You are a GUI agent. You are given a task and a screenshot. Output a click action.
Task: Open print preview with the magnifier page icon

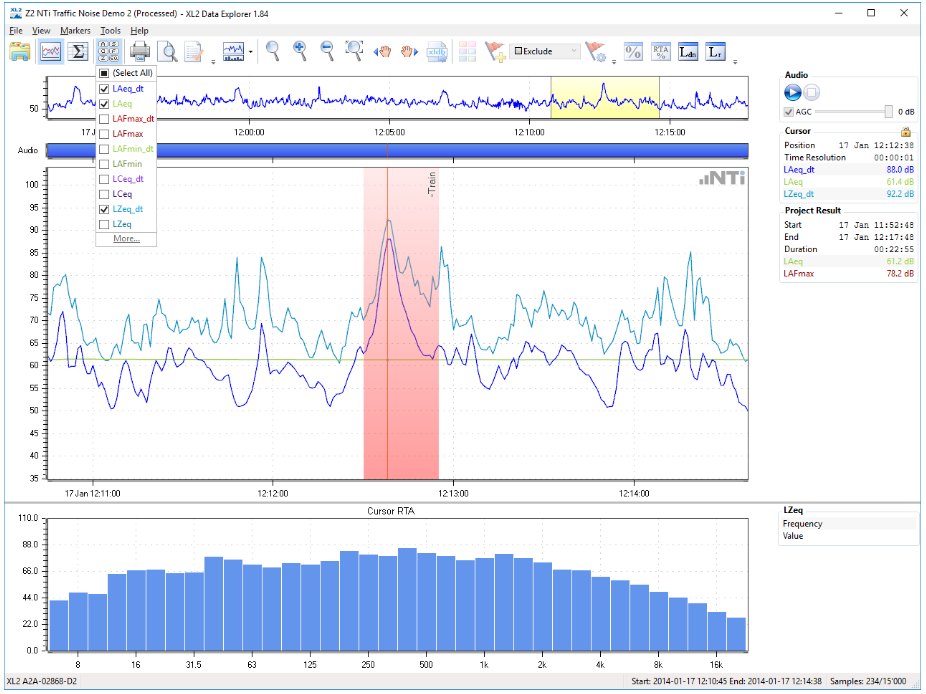click(x=169, y=51)
